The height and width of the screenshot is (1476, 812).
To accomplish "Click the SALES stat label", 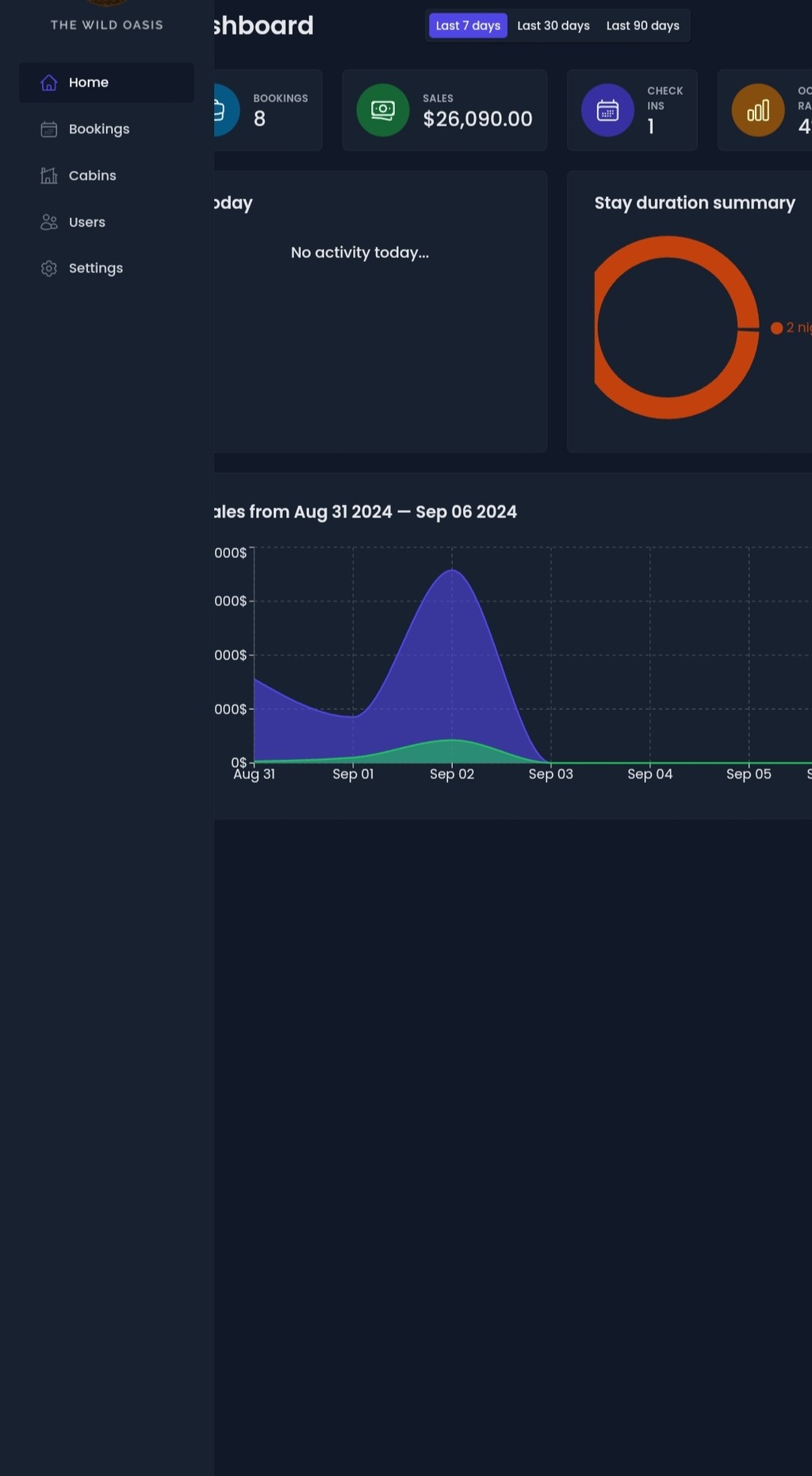I will point(438,98).
